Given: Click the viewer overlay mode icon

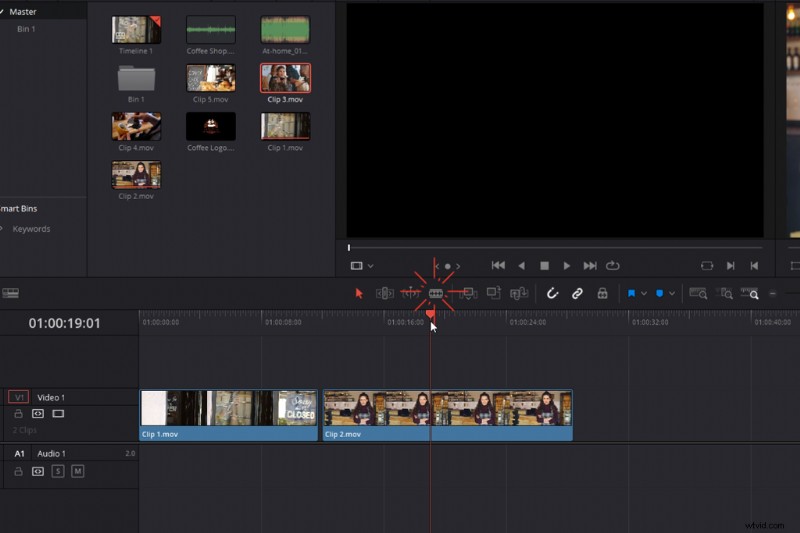Looking at the screenshot, I should click(x=357, y=266).
